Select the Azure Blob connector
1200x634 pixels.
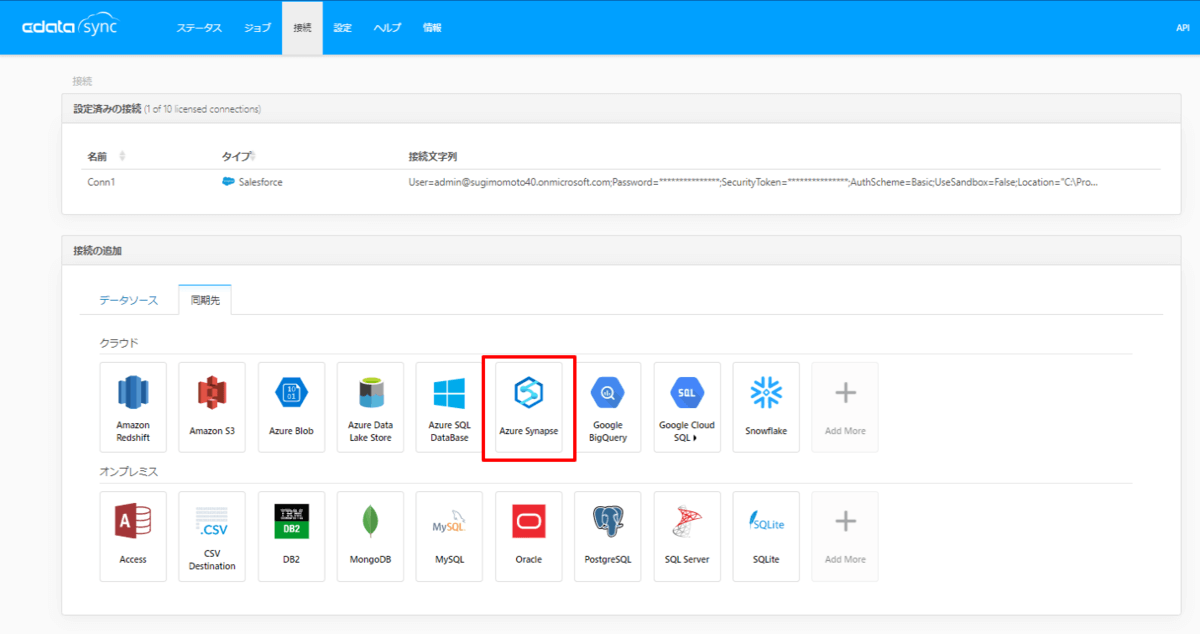(291, 406)
